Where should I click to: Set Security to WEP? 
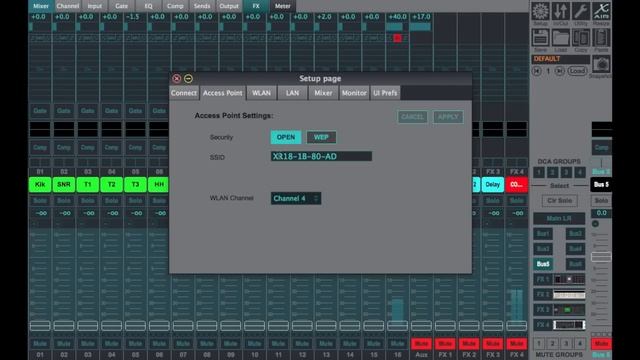[x=321, y=137]
